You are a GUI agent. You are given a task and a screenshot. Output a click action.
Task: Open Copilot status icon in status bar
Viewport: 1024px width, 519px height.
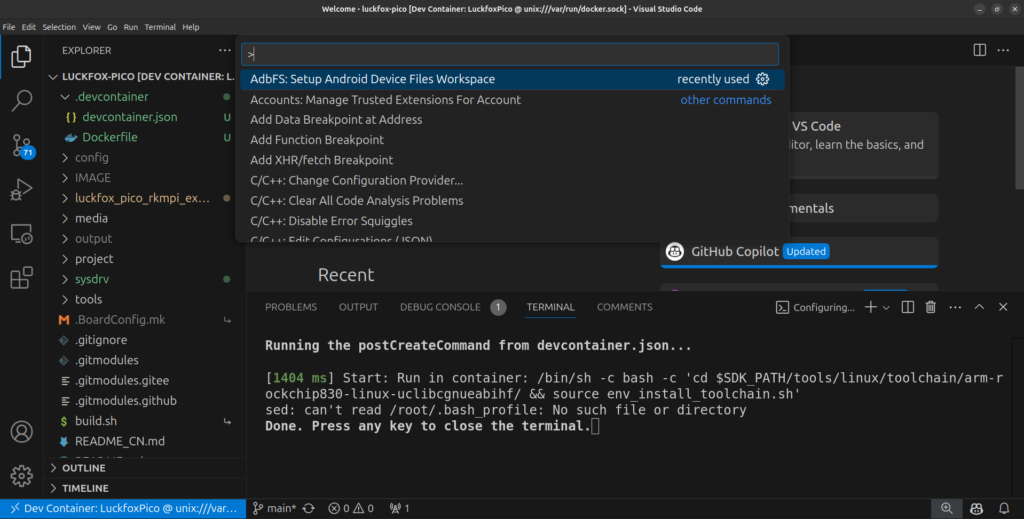pyautogui.click(x=976, y=509)
